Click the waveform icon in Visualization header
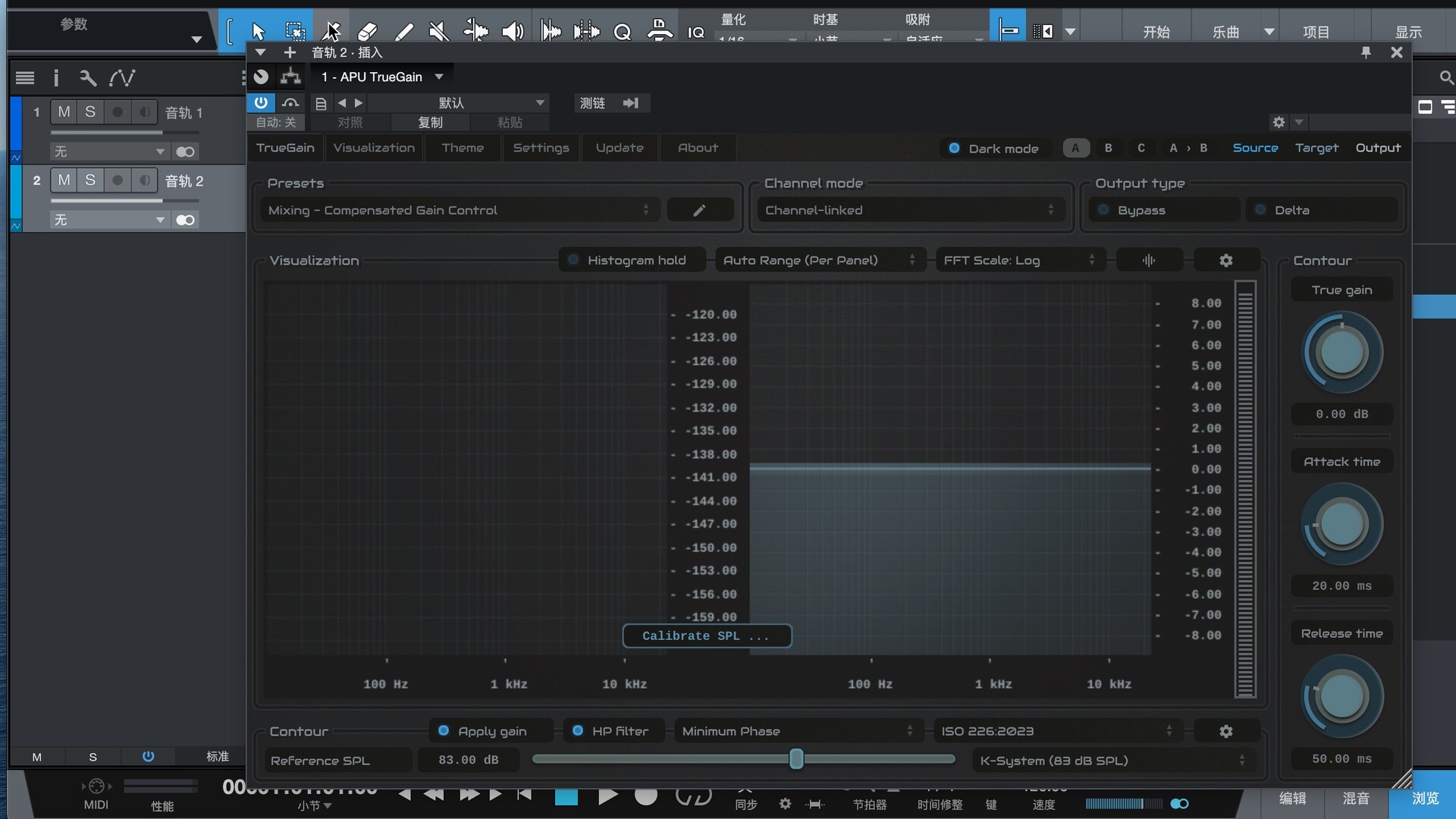The width and height of the screenshot is (1456, 819). [x=1149, y=260]
